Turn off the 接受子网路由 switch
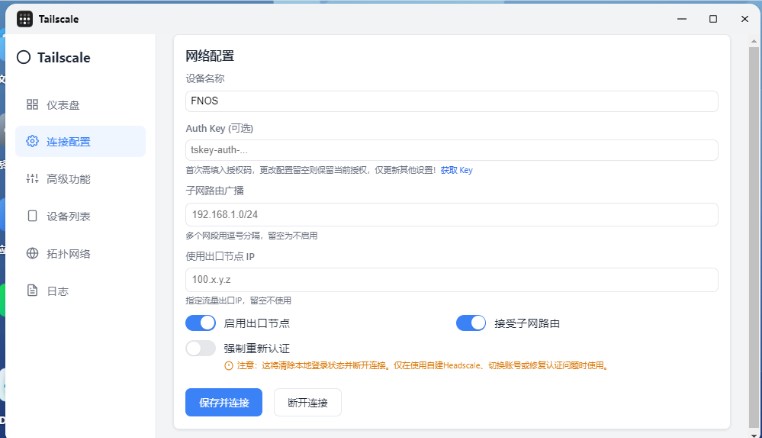 471,323
